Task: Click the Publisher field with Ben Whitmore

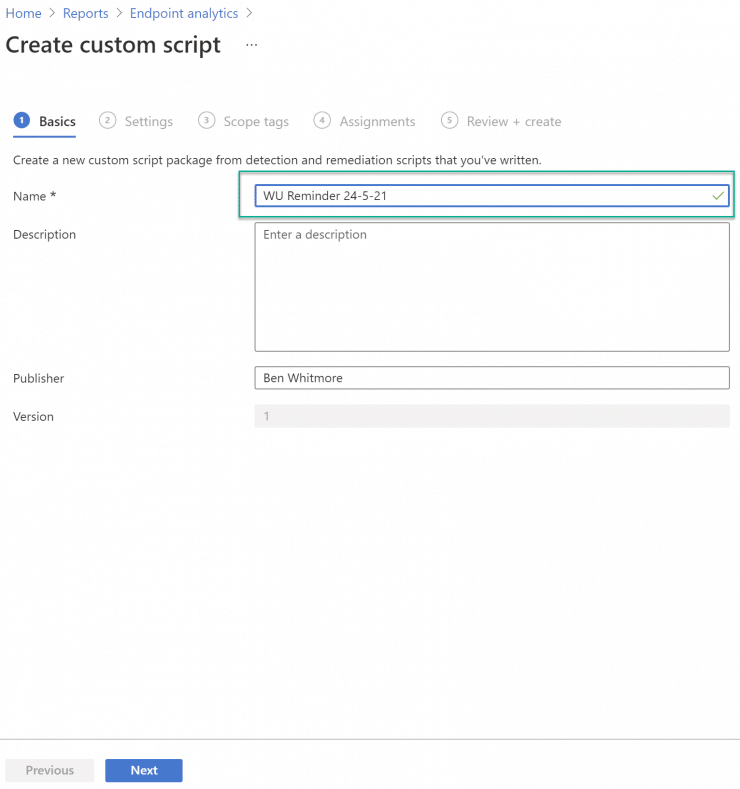Action: pos(492,378)
